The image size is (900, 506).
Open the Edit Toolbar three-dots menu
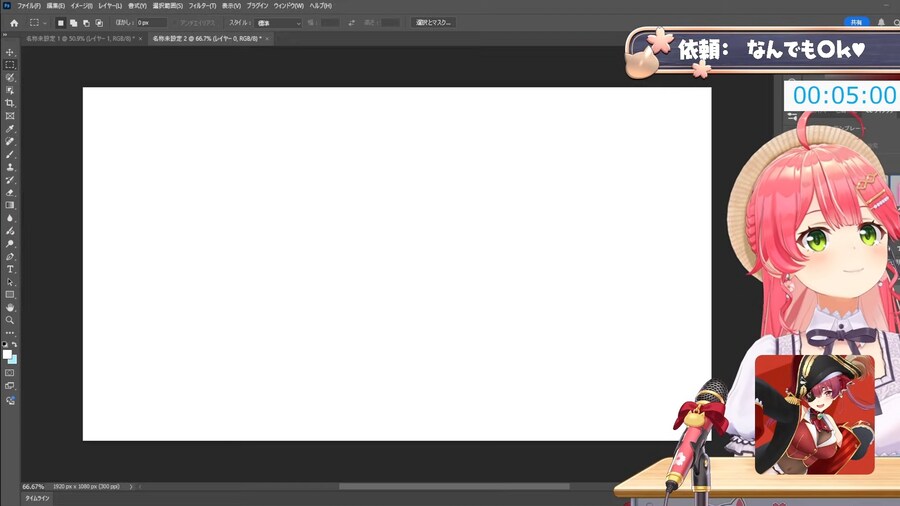pos(10,333)
